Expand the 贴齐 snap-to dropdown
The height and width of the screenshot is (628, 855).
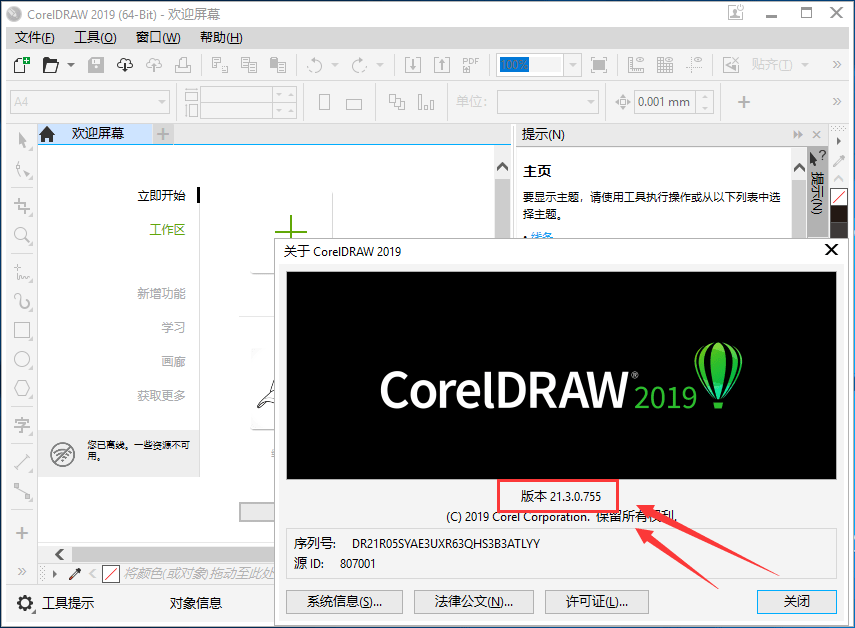(x=804, y=65)
